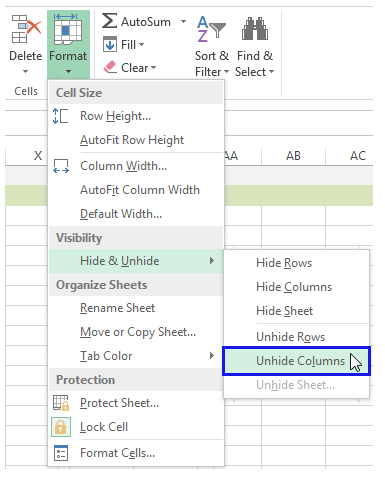Click the Delete cells icon
Viewport: 385px width, 477px height.
(x=26, y=29)
